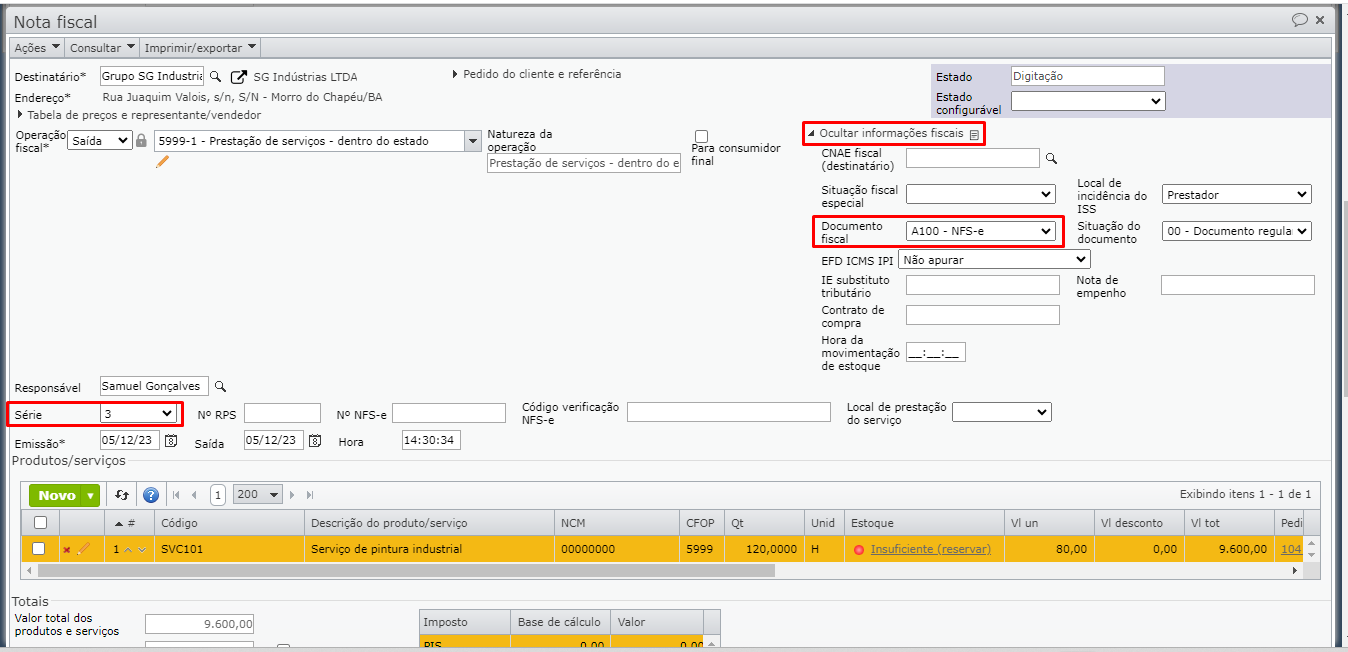
Task: Delete item SVC101 with the red X
Action: tap(67, 549)
